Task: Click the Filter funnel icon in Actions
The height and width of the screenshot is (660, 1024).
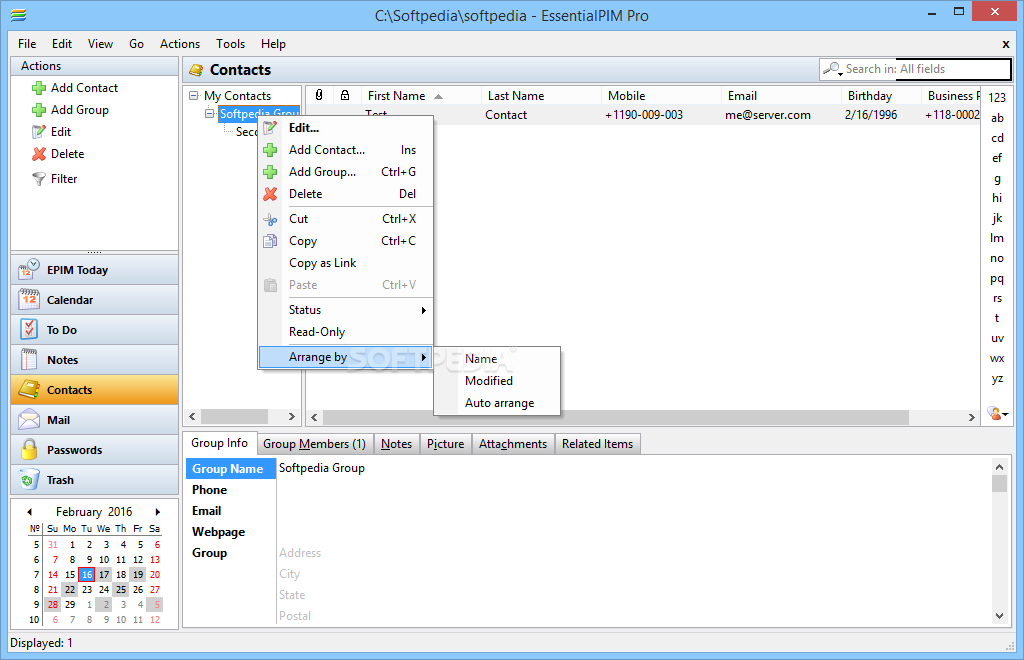Action: click(39, 179)
